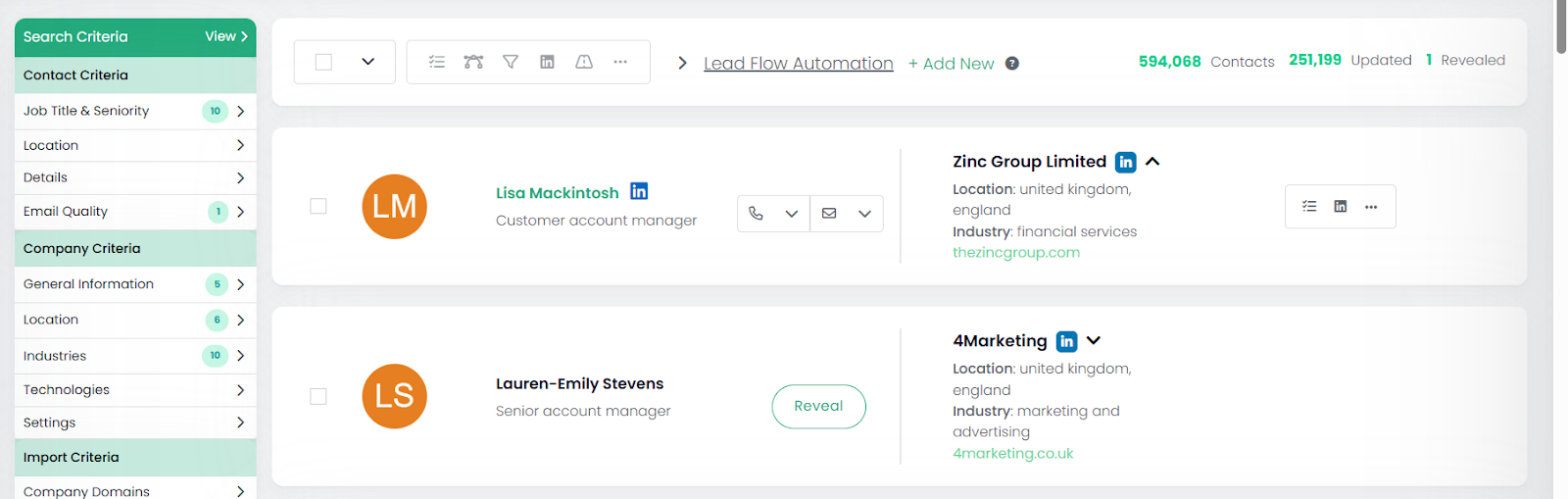The width and height of the screenshot is (1568, 499).
Task: Click the workflow icon in top toolbar
Action: (x=473, y=62)
